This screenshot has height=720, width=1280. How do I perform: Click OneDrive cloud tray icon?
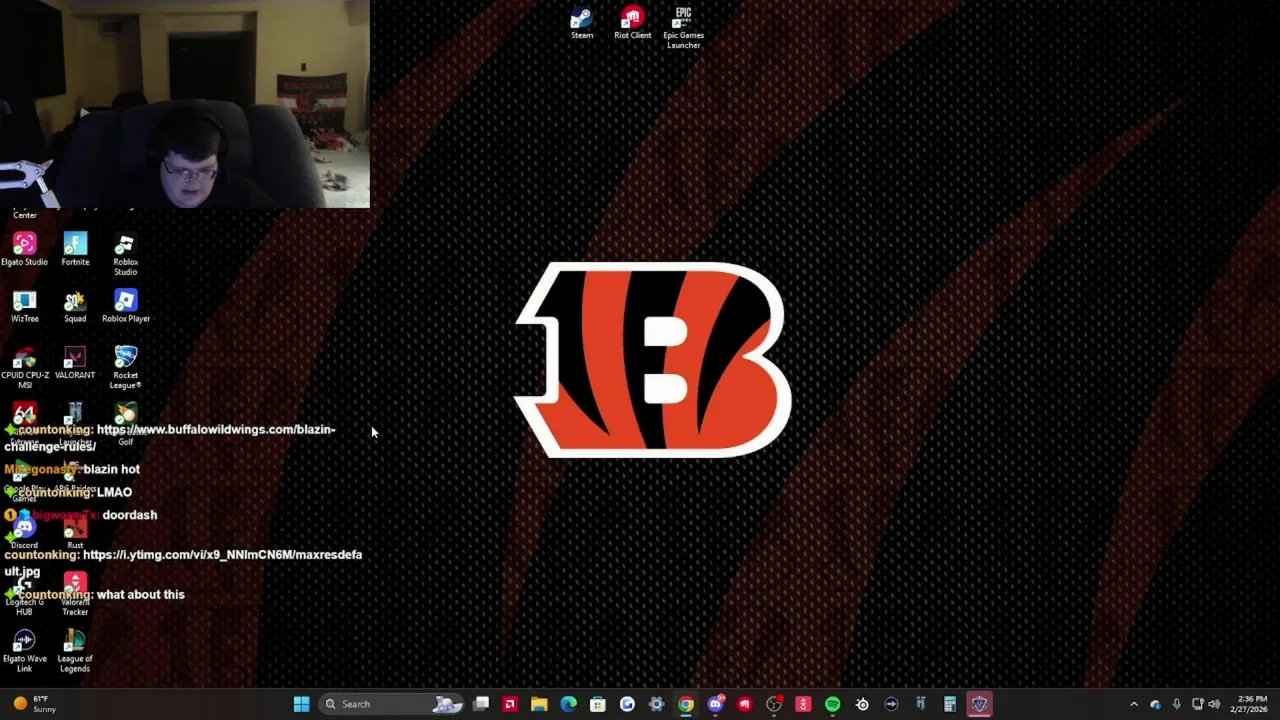(1155, 704)
